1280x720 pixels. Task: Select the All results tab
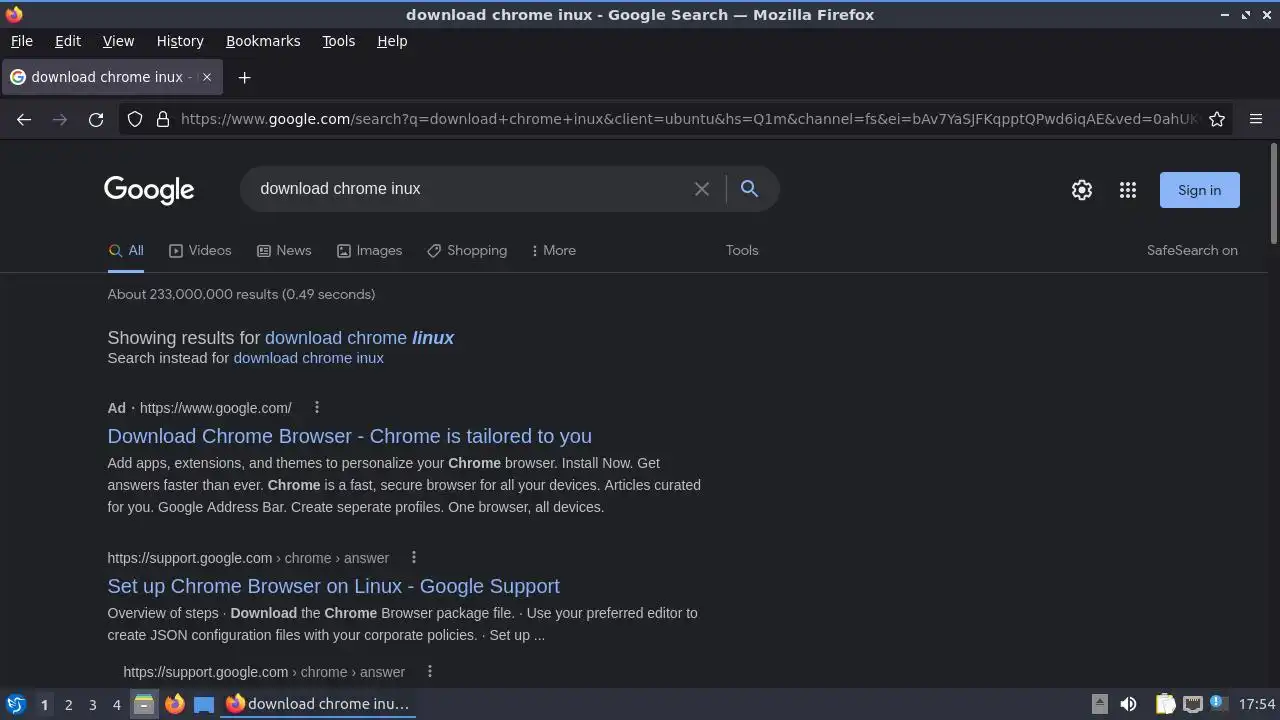(x=126, y=250)
